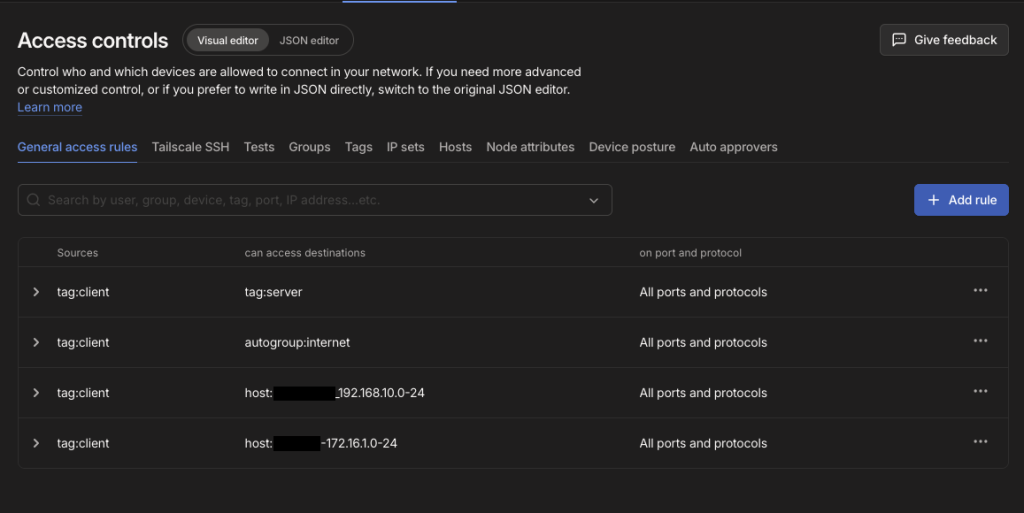Open the Device posture tab

tap(632, 147)
